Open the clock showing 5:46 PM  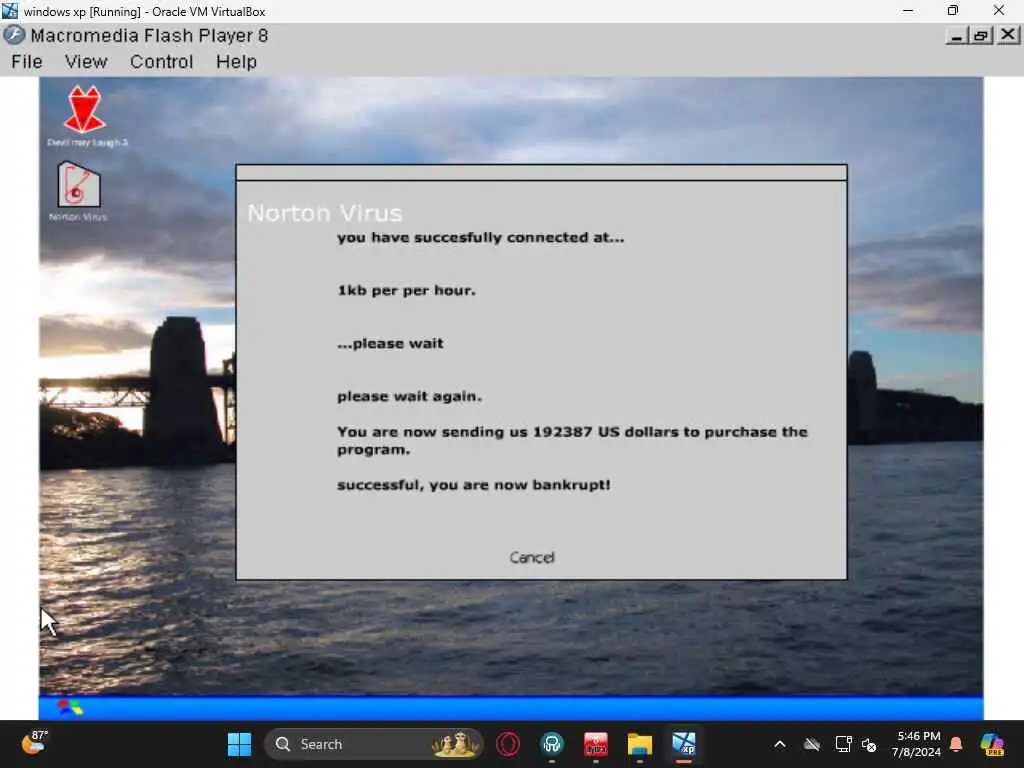(918, 744)
